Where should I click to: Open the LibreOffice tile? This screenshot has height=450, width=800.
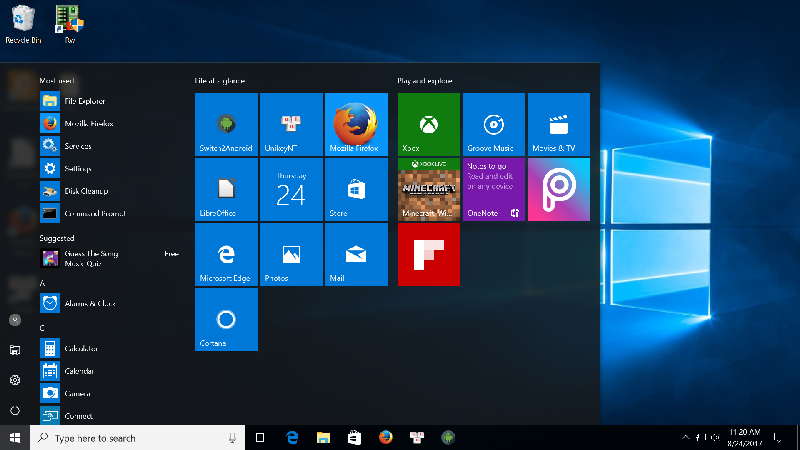pyautogui.click(x=226, y=189)
